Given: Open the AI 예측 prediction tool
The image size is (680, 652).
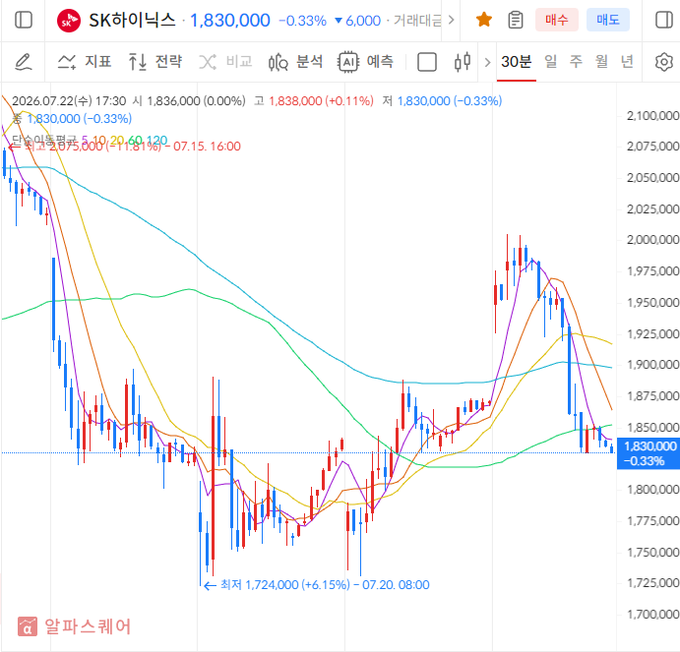Looking at the screenshot, I should tap(366, 62).
